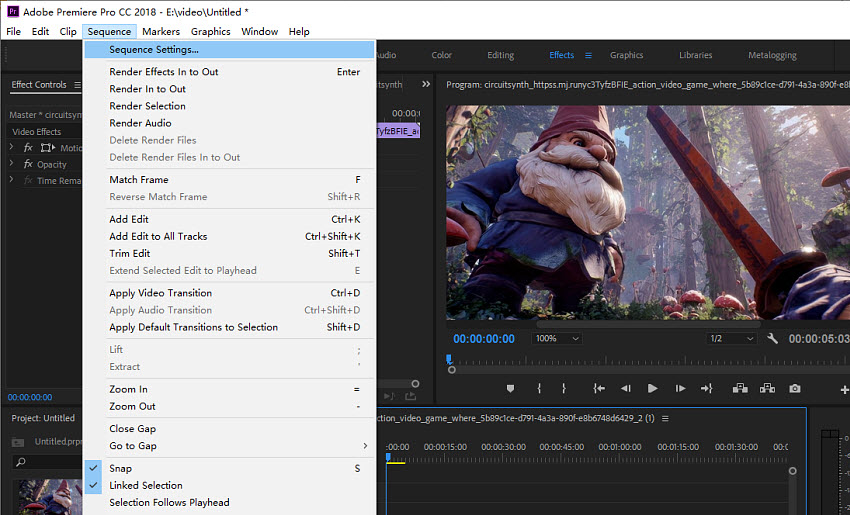Toggle the Time Remapping fx icon

[x=28, y=180]
